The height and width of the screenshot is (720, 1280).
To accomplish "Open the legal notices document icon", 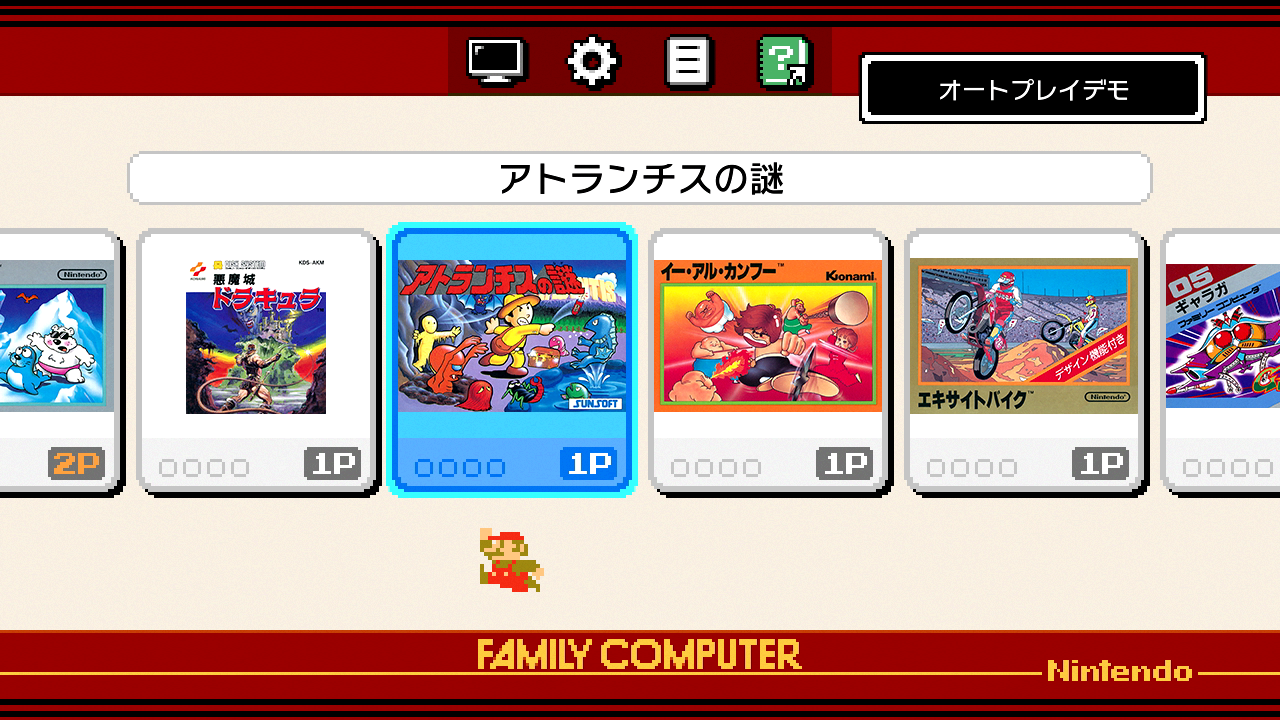I will tap(689, 62).
